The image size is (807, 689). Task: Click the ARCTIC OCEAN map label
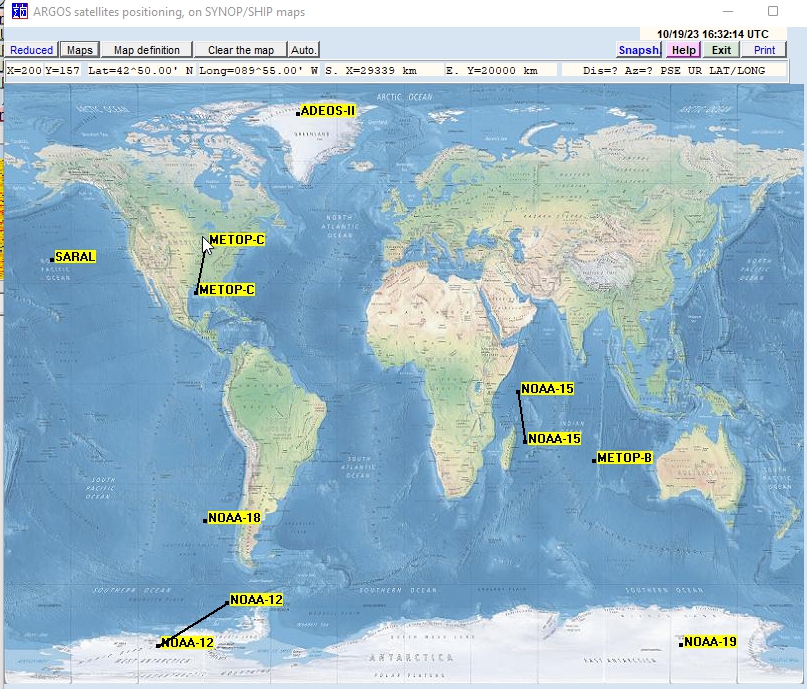point(405,97)
